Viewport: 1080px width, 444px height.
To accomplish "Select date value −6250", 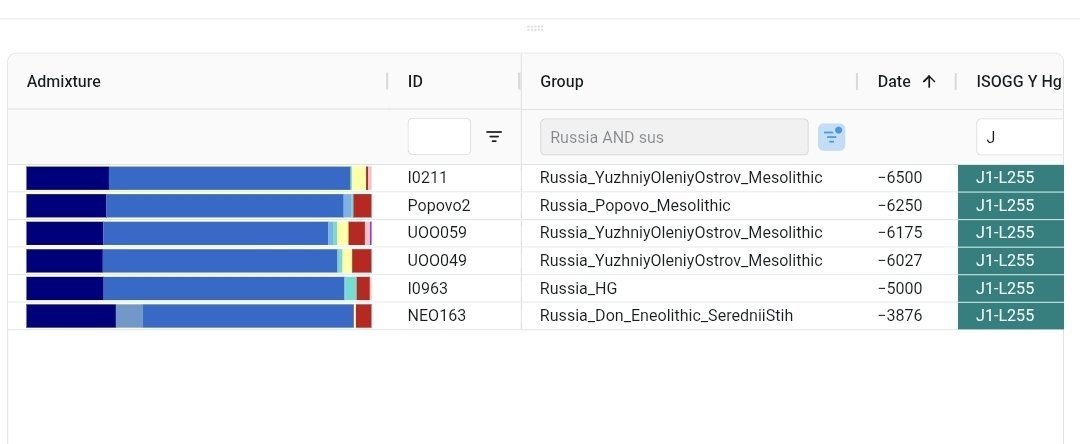I will coord(900,205).
